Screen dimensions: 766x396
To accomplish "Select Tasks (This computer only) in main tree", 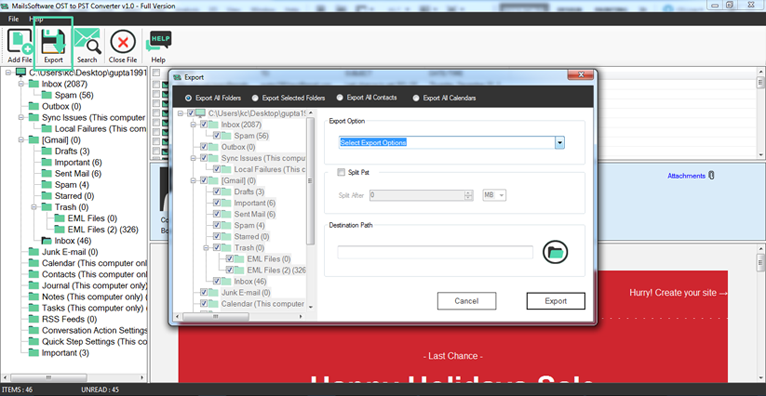I will (x=93, y=309).
